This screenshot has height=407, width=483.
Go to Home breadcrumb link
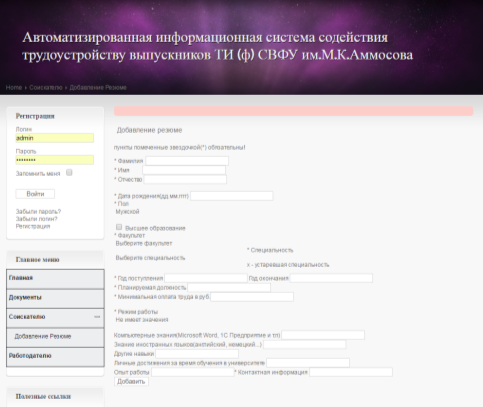14,88
